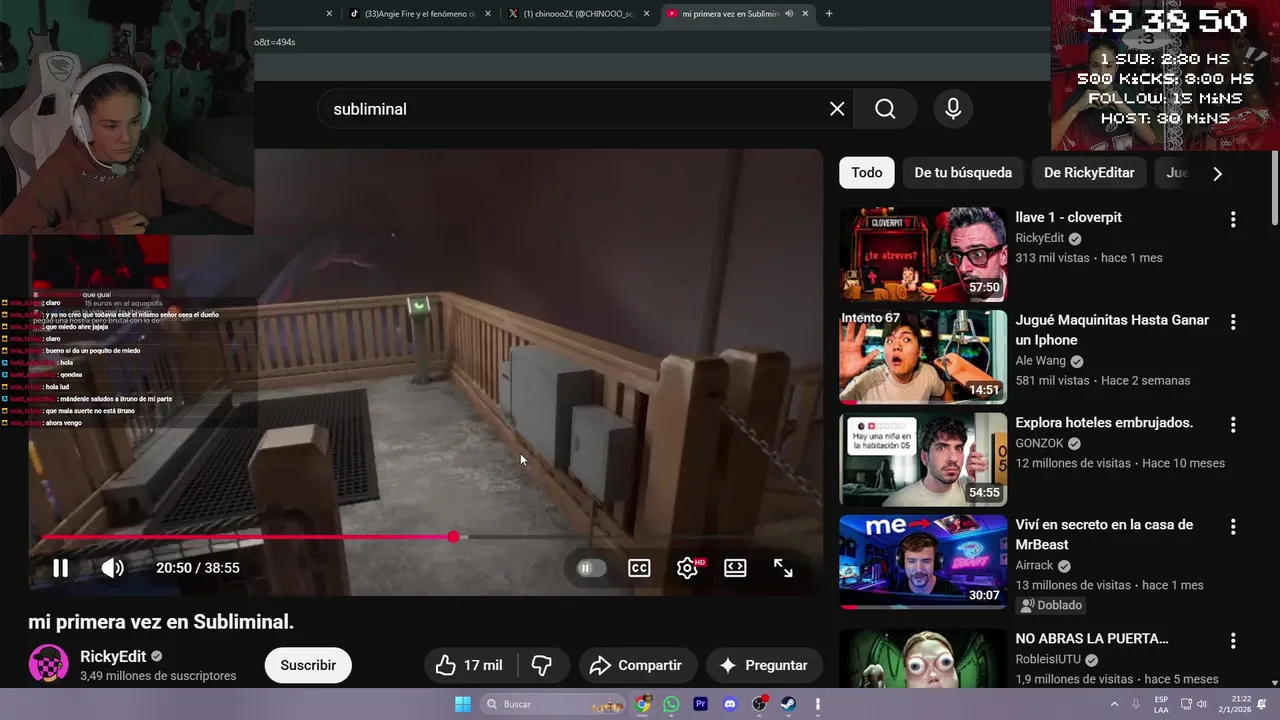Enter fullscreen mode in the player

[783, 568]
